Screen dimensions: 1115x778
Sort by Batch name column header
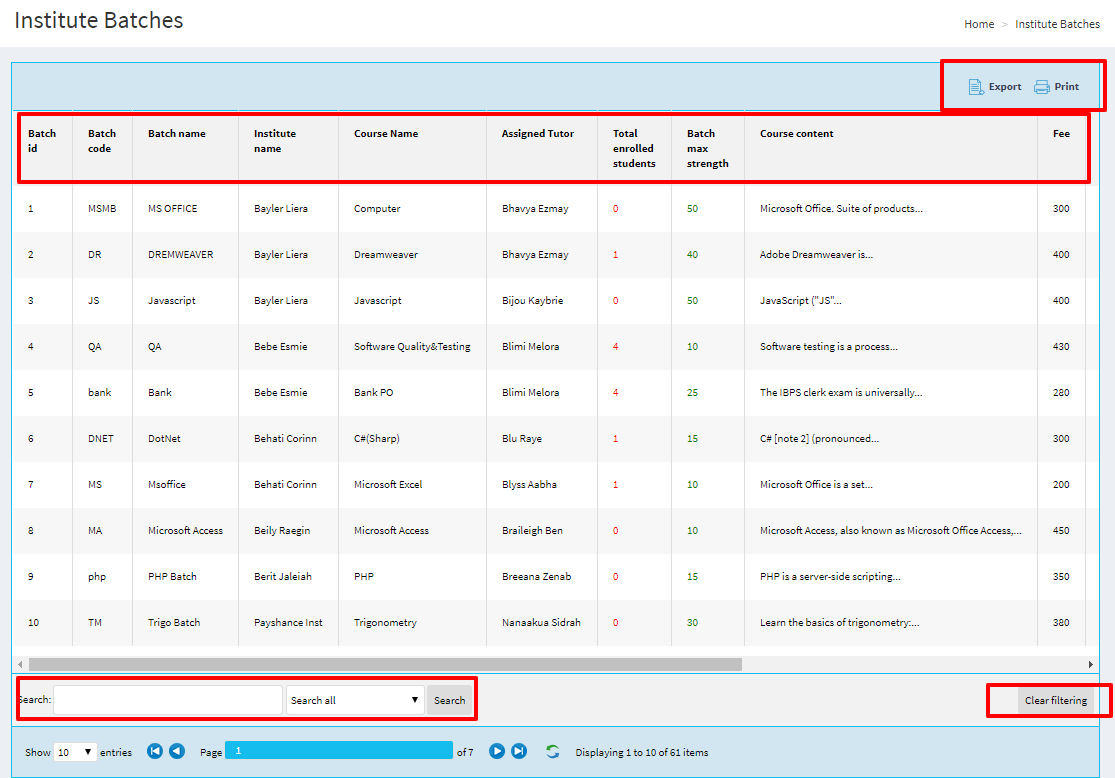point(177,134)
